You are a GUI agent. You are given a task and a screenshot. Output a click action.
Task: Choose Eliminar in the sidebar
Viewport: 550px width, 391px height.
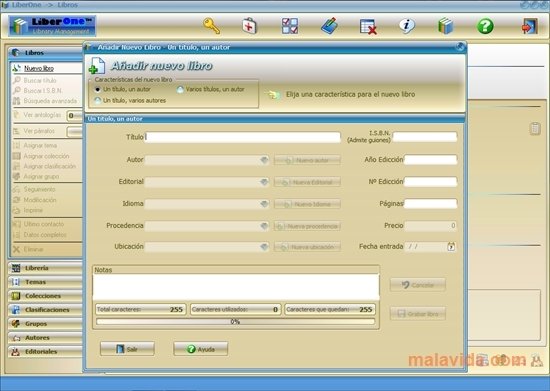(x=33, y=249)
